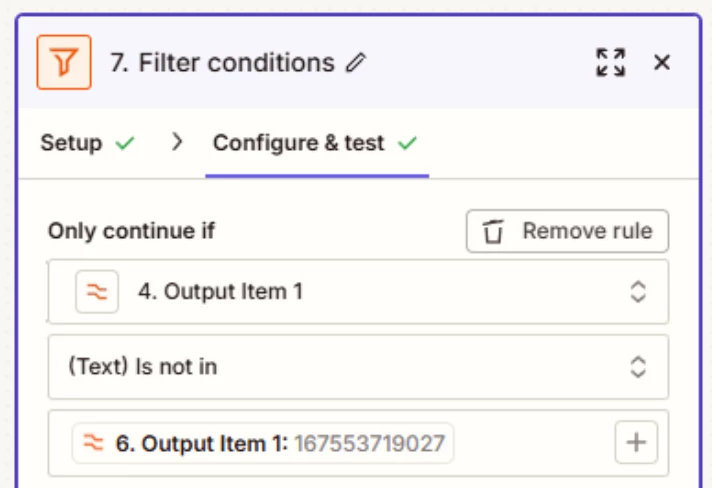The image size is (712, 488).
Task: Click the green check next to Setup
Action: pyautogui.click(x=124, y=143)
